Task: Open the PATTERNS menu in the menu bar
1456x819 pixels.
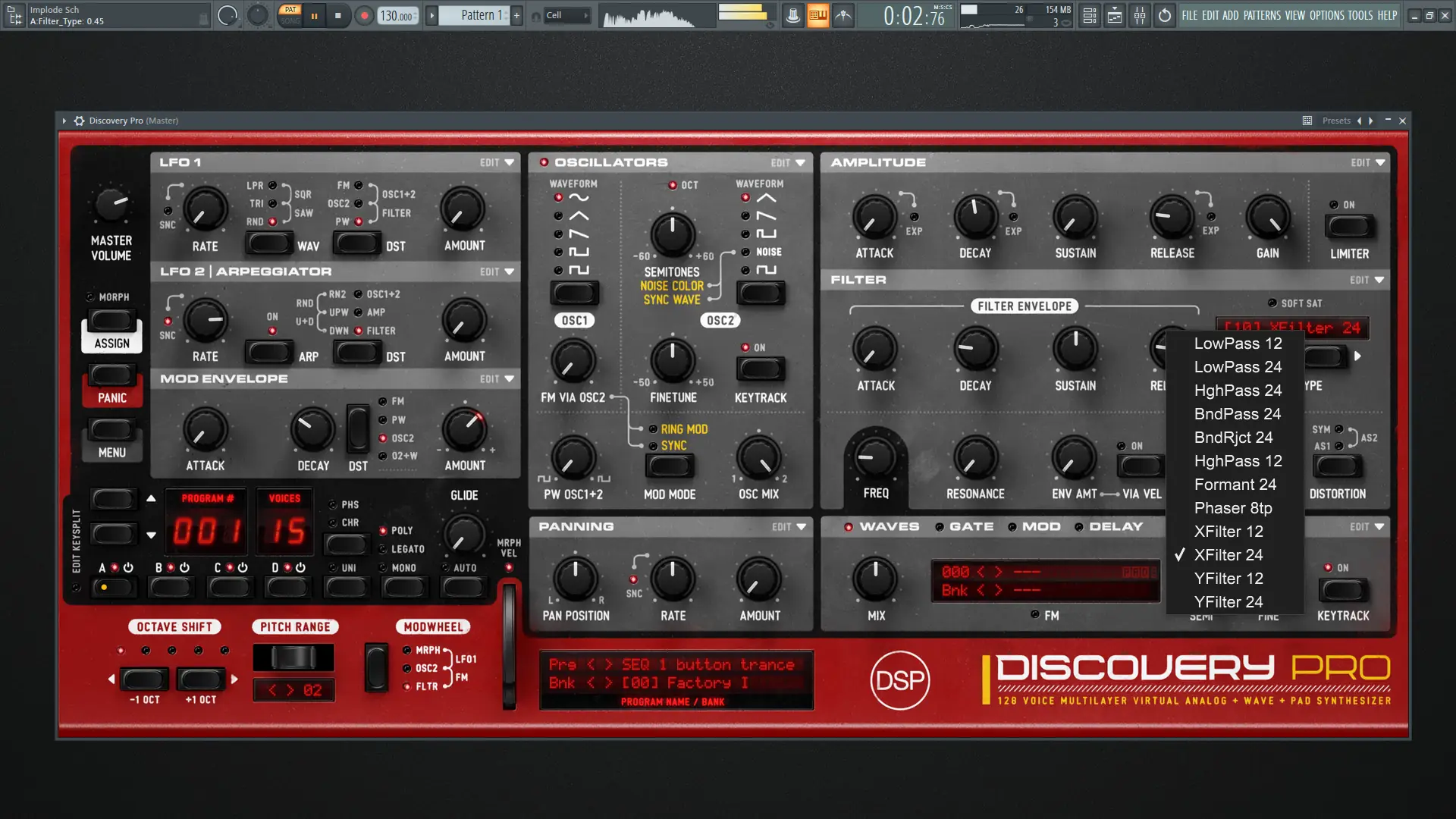Action: (x=1262, y=15)
